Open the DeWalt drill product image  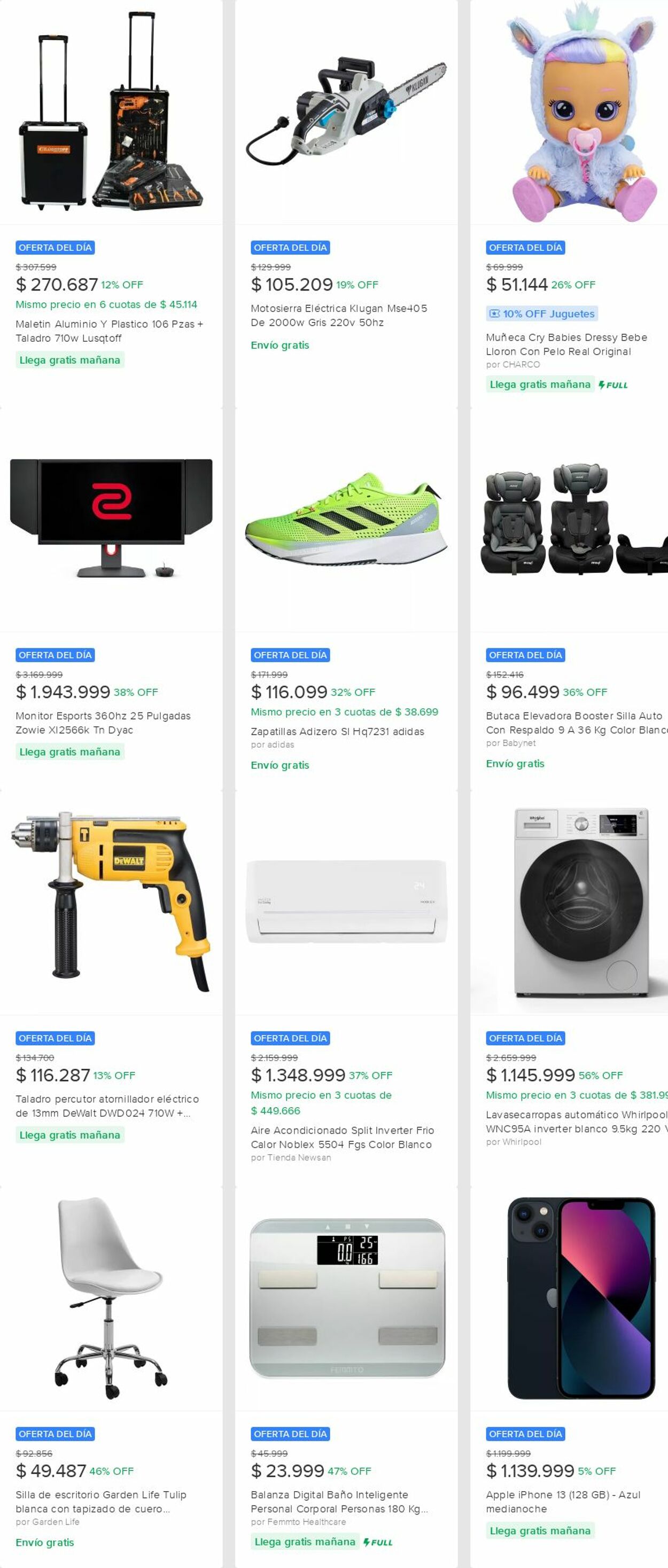(x=111, y=902)
